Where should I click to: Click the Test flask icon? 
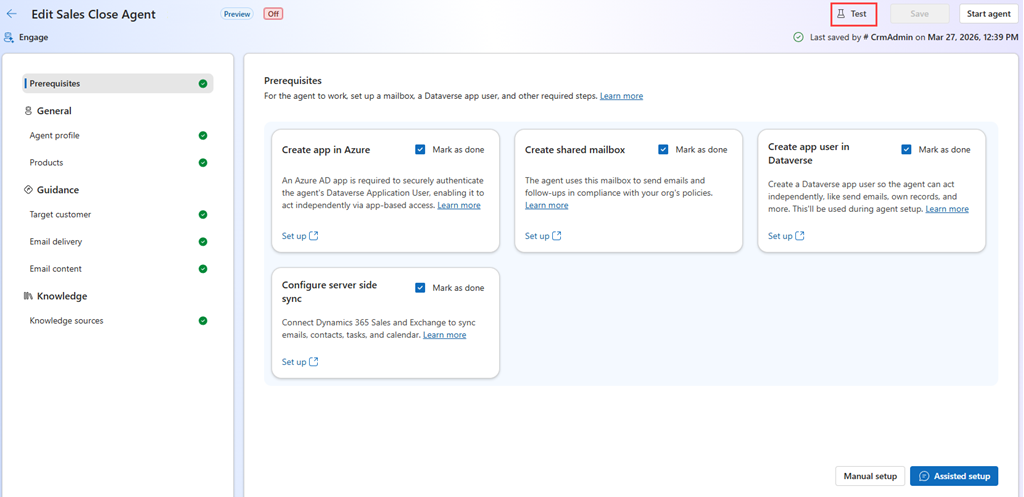tap(841, 14)
